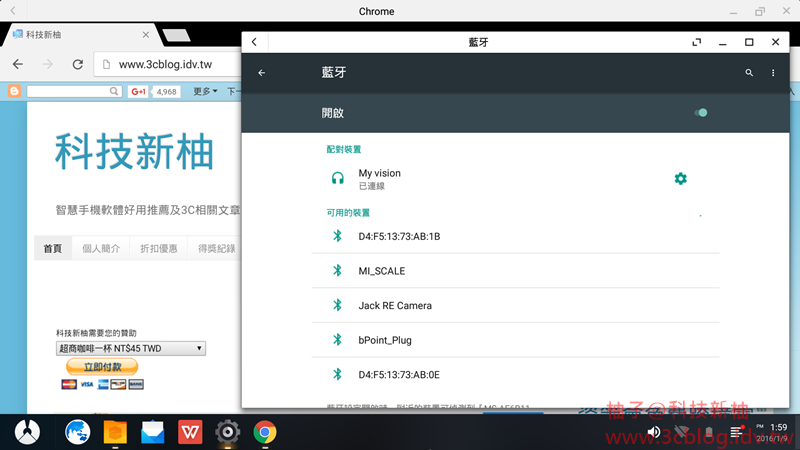This screenshot has height=450, width=800.
Task: Click Bluetooth icon beside D4:F5:13:73:AB:0E
Action: pos(337,374)
